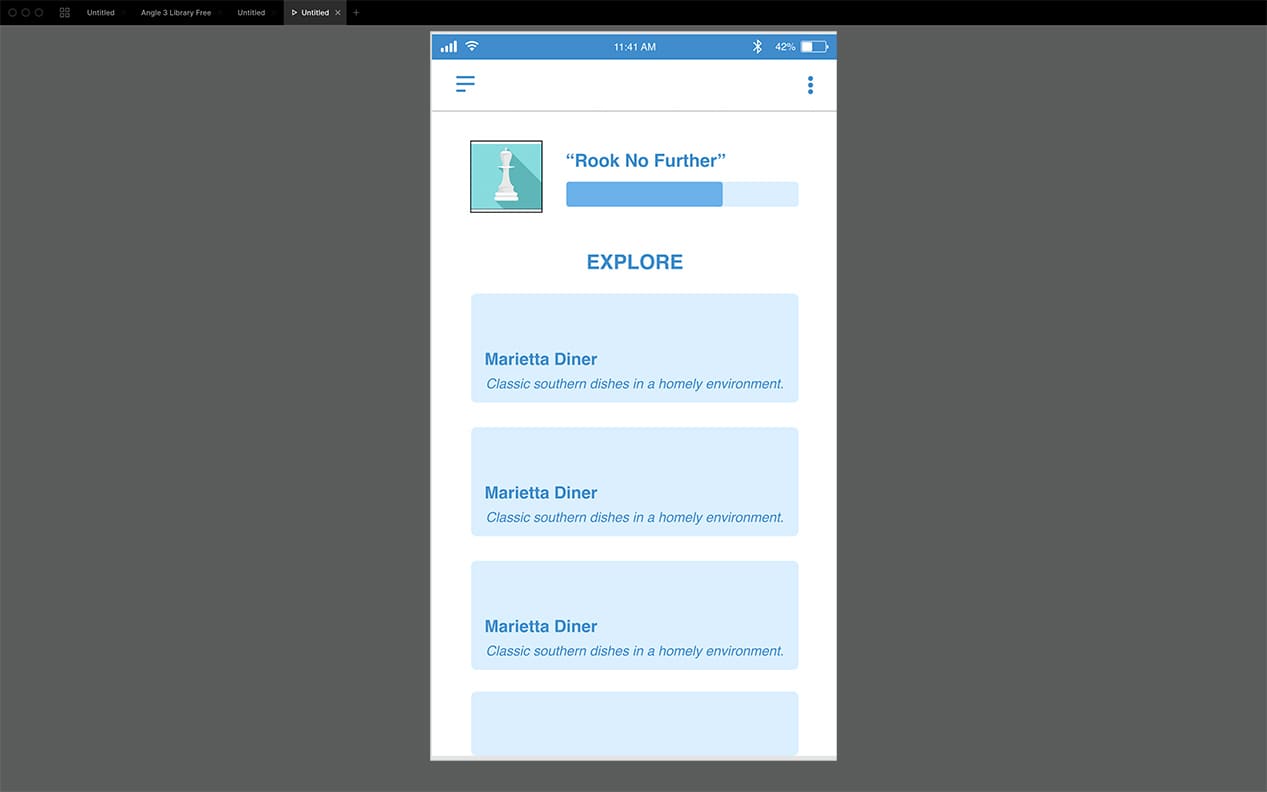
Task: Select the chess piece profile picture
Action: [x=506, y=177]
